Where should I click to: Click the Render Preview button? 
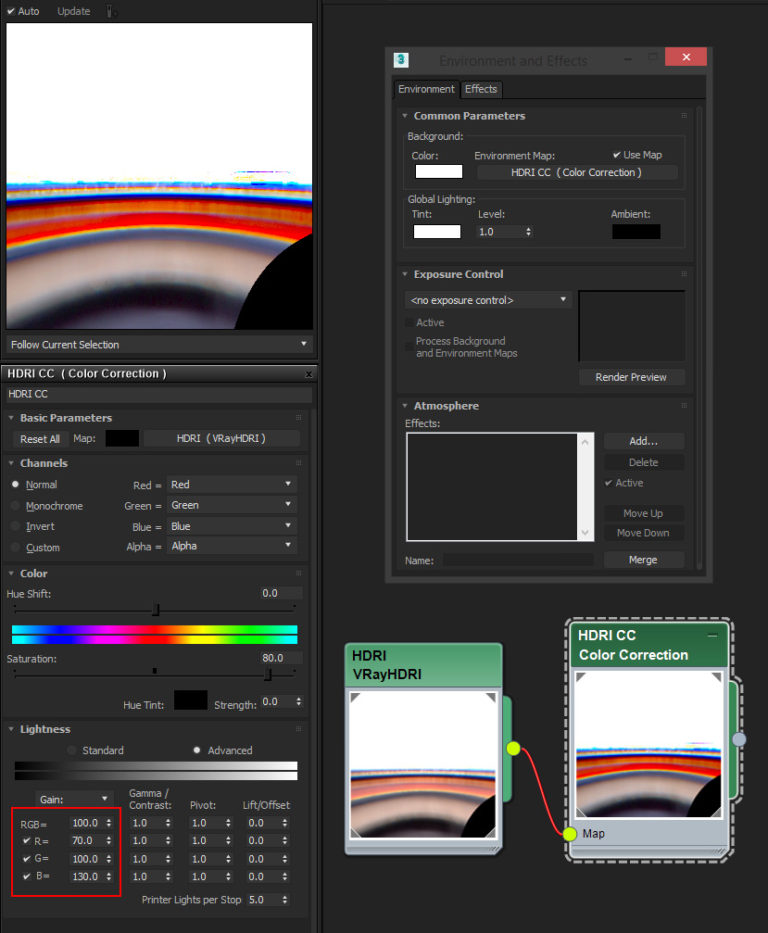pyautogui.click(x=631, y=377)
